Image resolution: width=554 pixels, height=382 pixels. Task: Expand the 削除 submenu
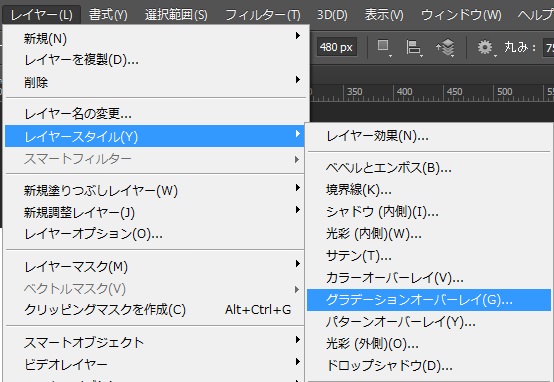click(x=155, y=82)
